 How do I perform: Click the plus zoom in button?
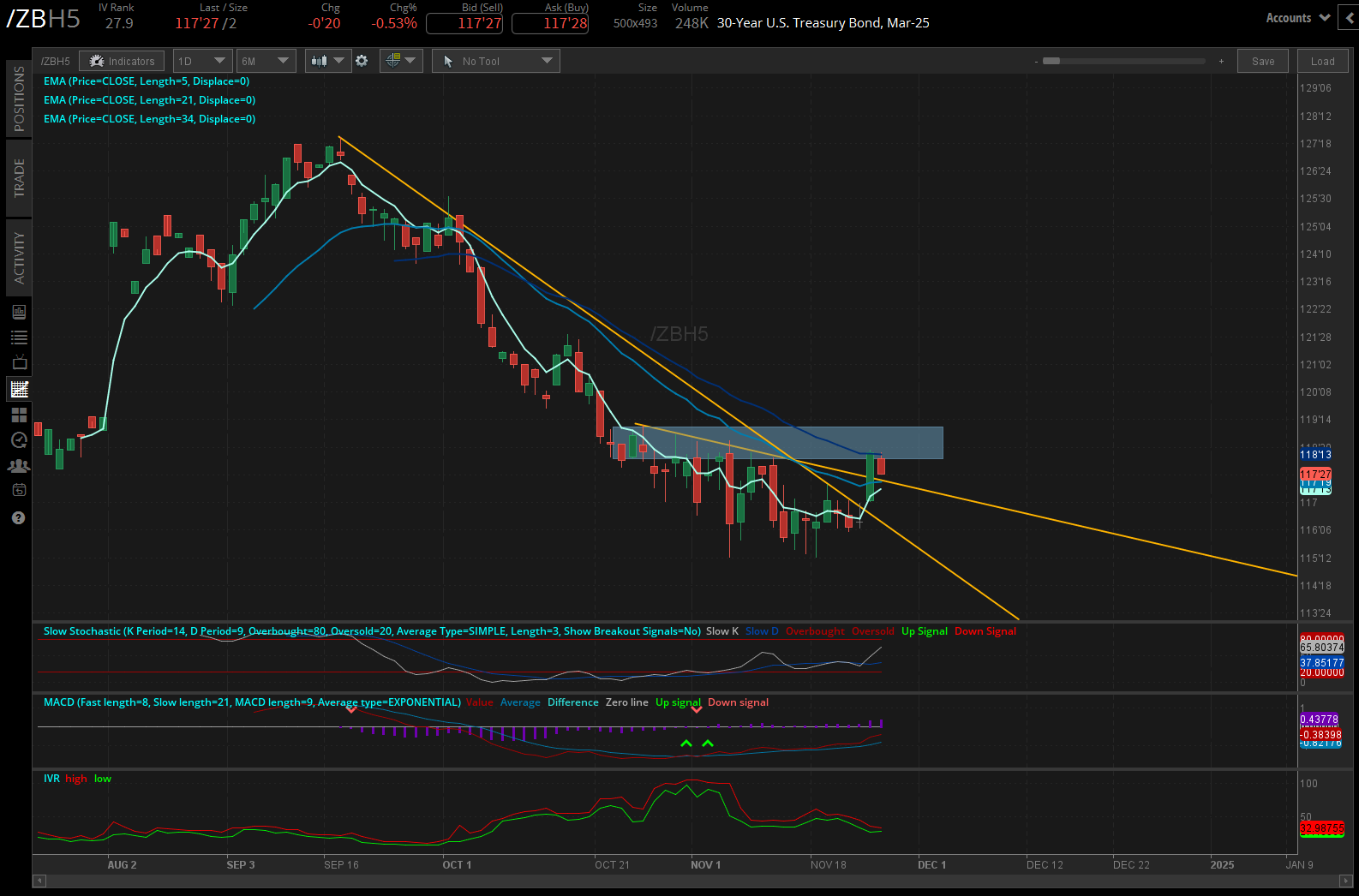(1221, 62)
